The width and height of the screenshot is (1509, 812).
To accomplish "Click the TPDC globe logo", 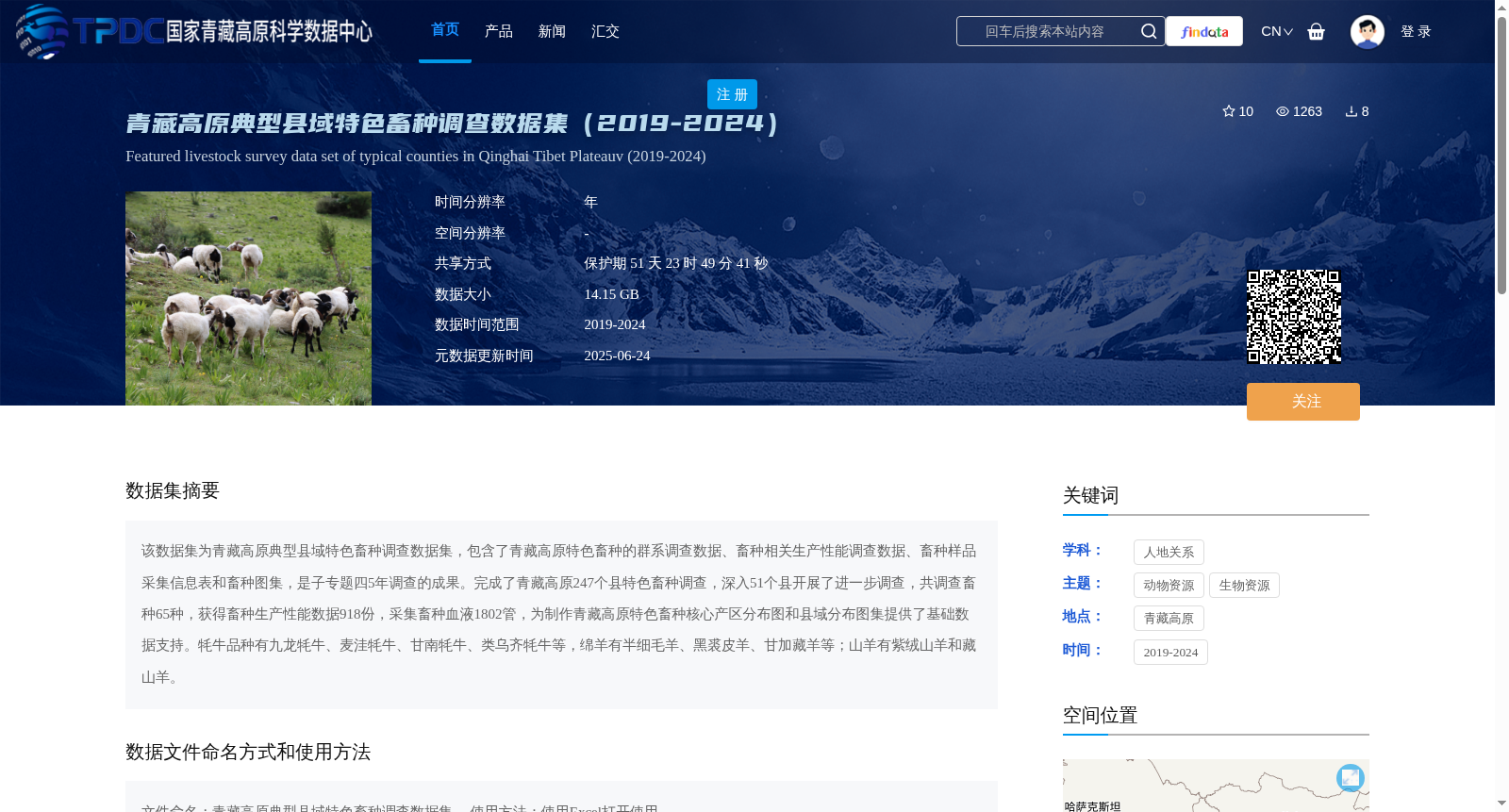I will (41, 31).
